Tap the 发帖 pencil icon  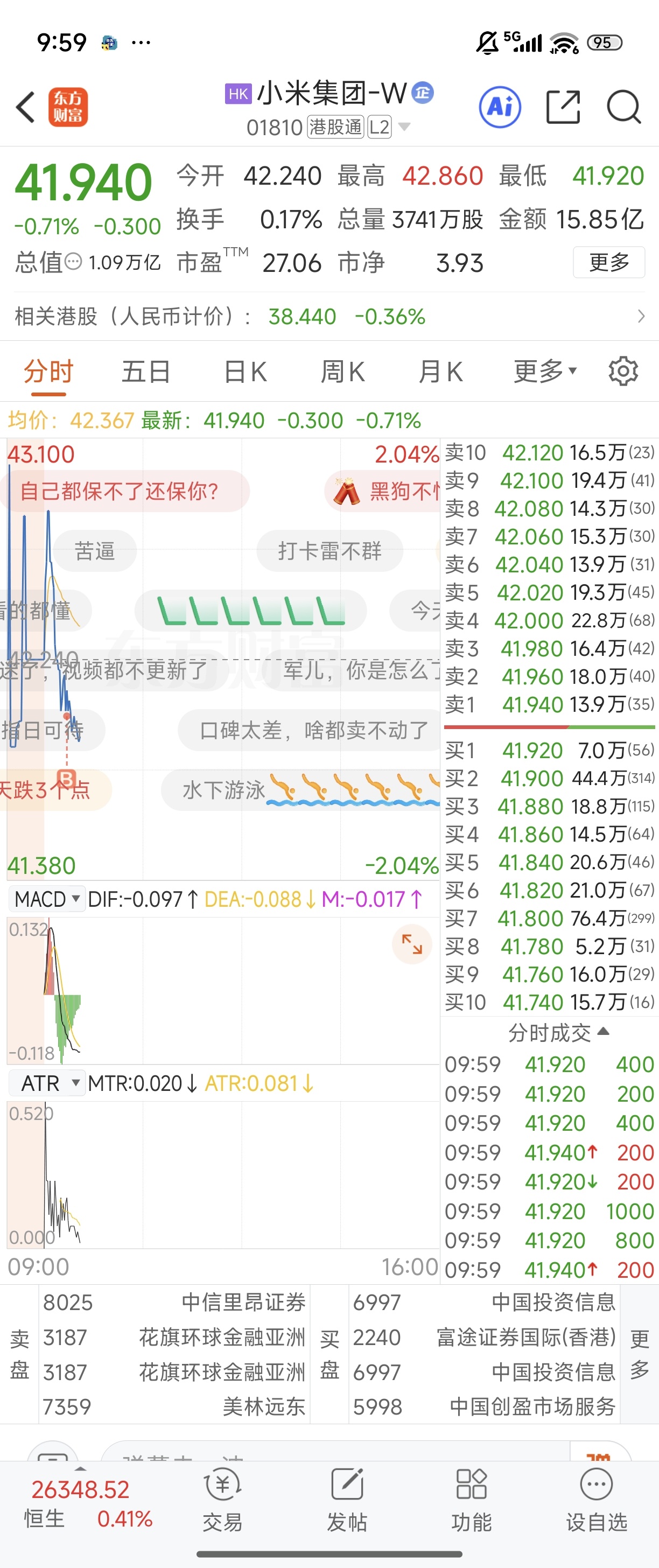[x=347, y=1485]
